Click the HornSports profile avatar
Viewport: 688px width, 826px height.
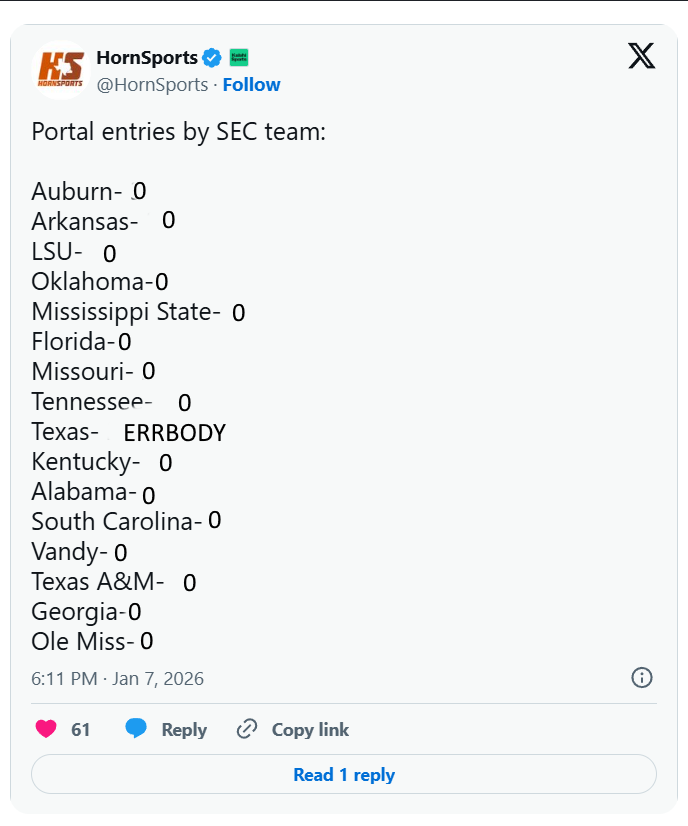[61, 70]
